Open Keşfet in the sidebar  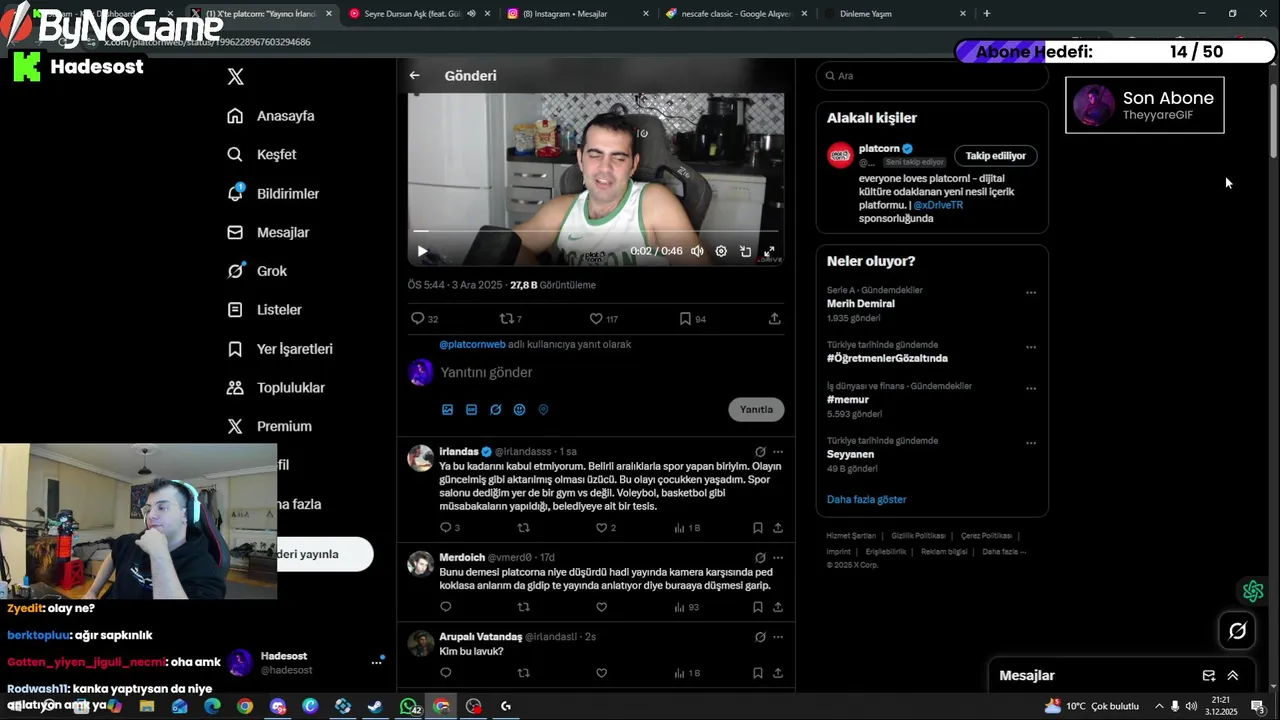[x=261, y=155]
